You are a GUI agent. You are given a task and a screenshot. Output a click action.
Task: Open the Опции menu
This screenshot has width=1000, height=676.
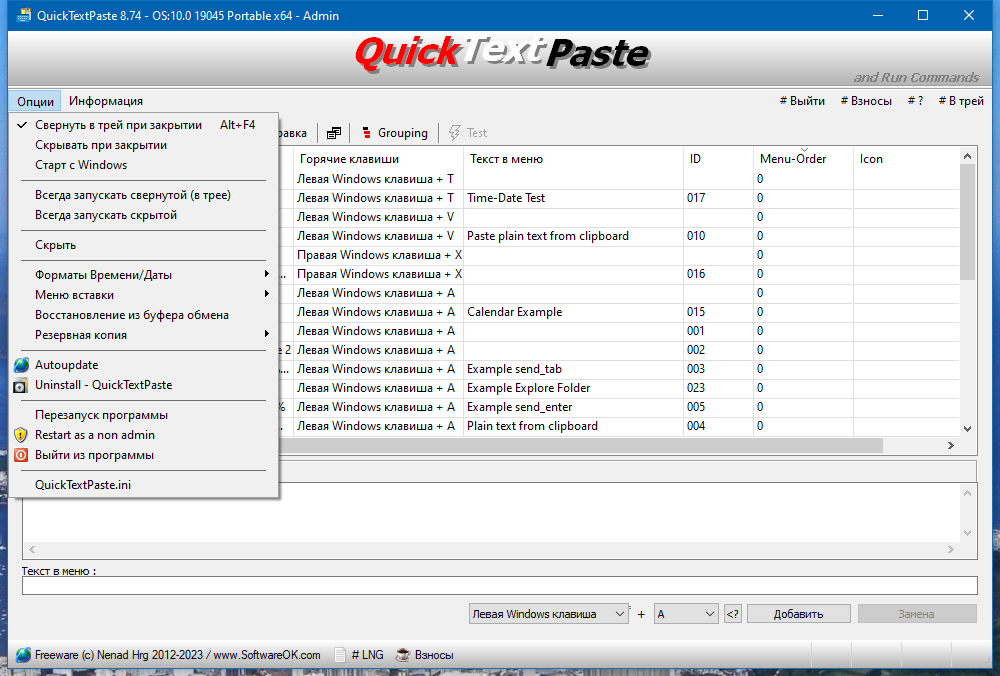coord(35,101)
